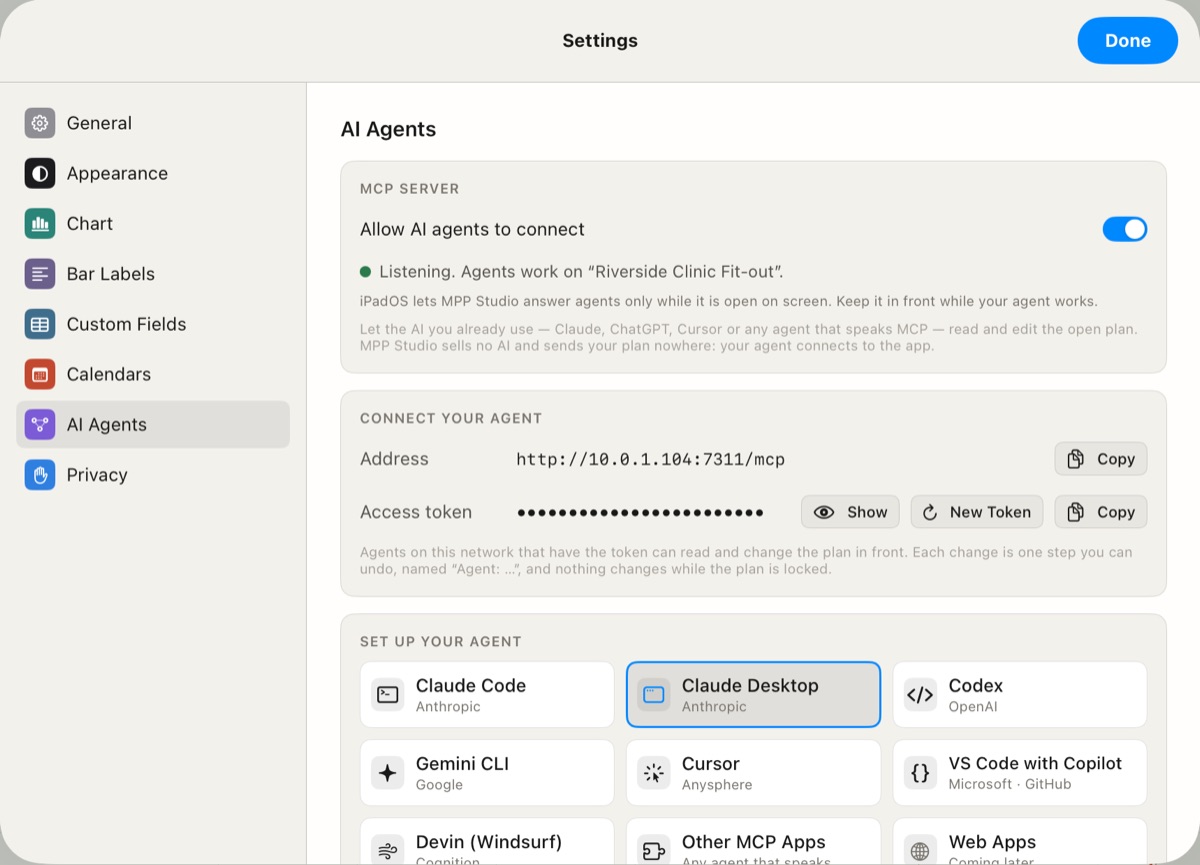
Task: Click the address http://10.0.1.104:7311/mcp text
Action: (651, 459)
